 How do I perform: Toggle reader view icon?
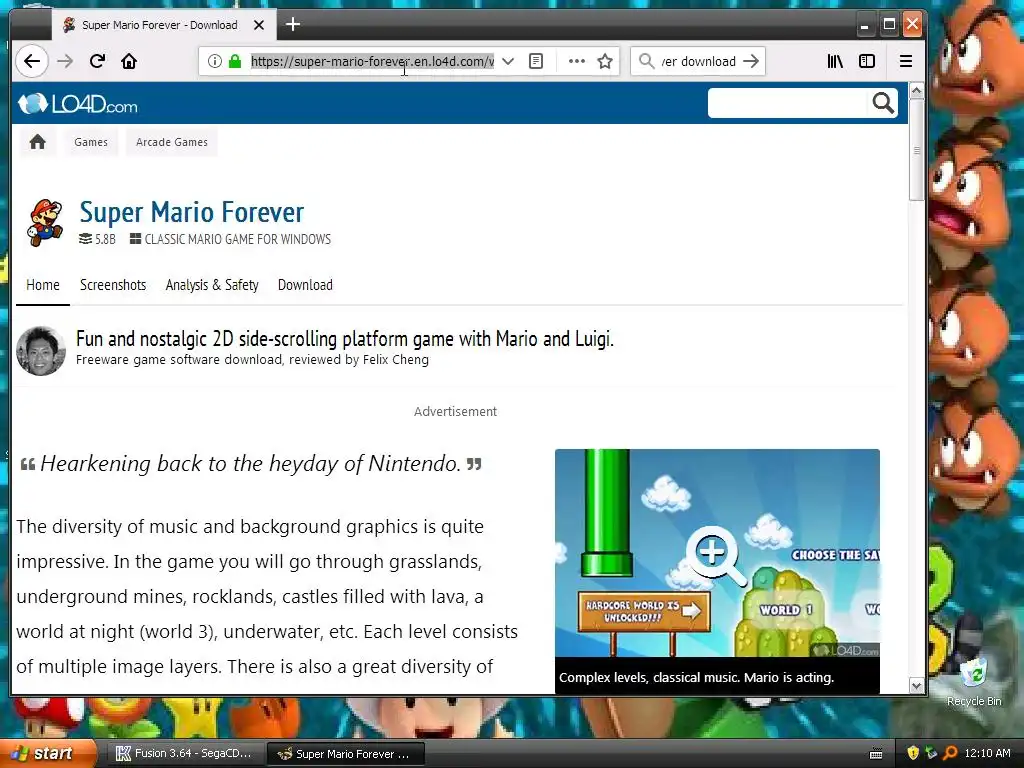[536, 61]
